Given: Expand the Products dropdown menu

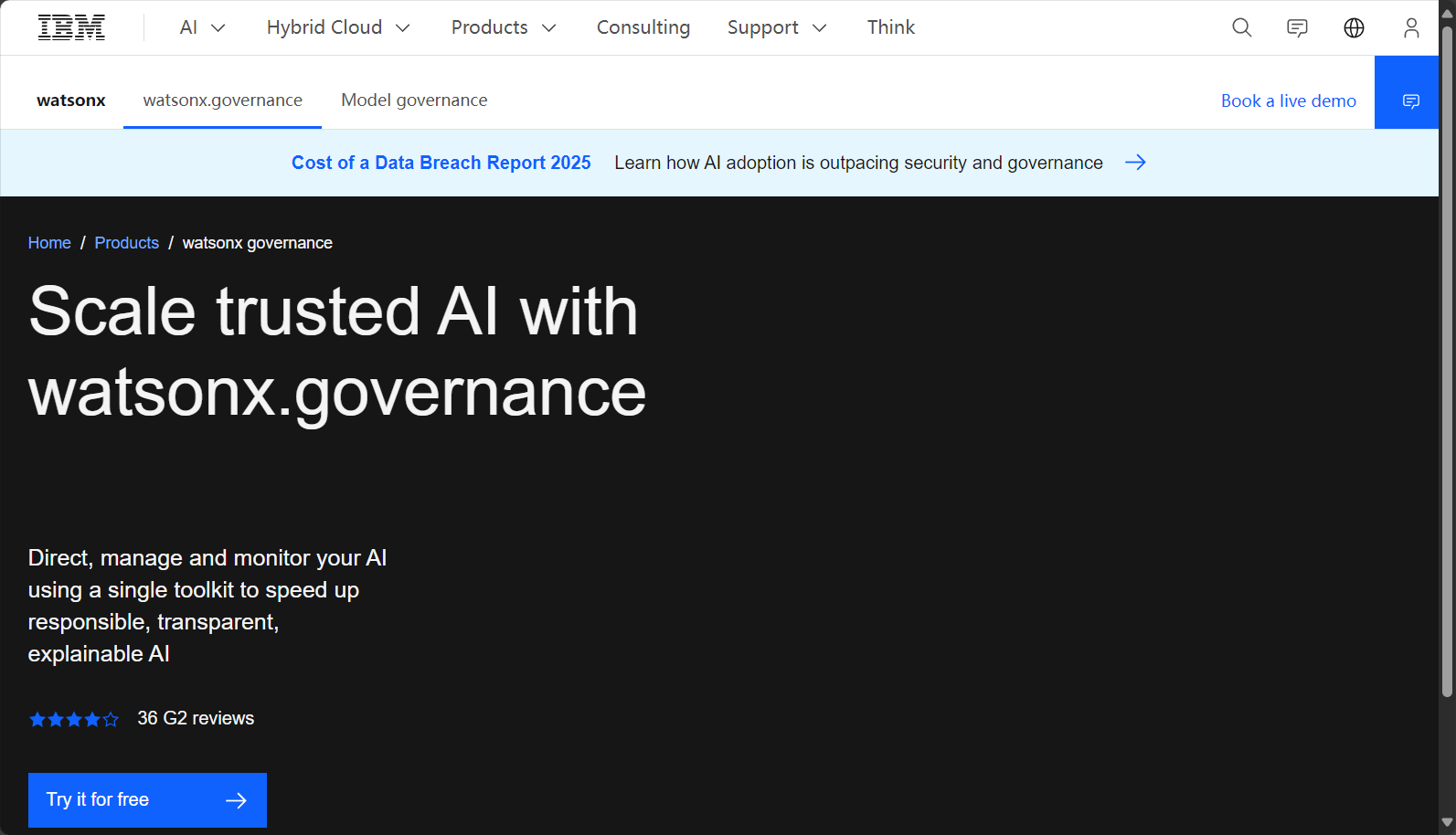Looking at the screenshot, I should pyautogui.click(x=504, y=27).
